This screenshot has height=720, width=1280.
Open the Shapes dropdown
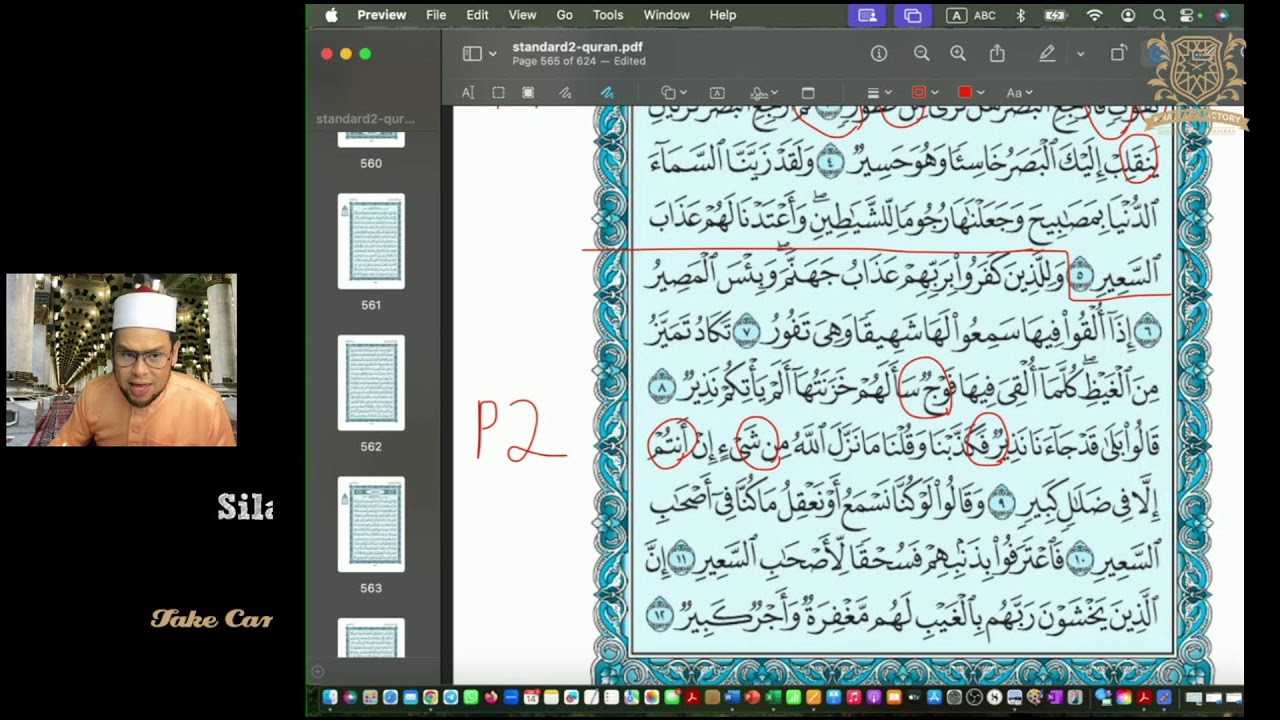(674, 93)
